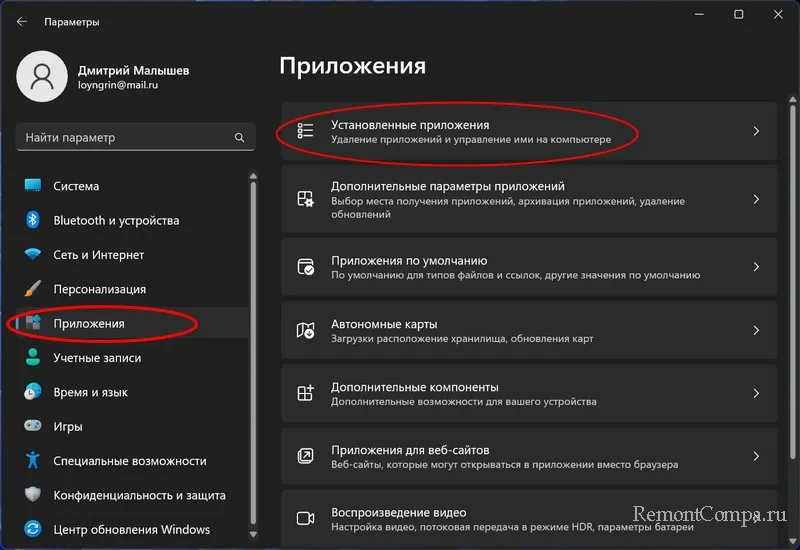Image resolution: width=800 pixels, height=550 pixels.
Task: Click the accessibility figure icon
Action: (33, 460)
